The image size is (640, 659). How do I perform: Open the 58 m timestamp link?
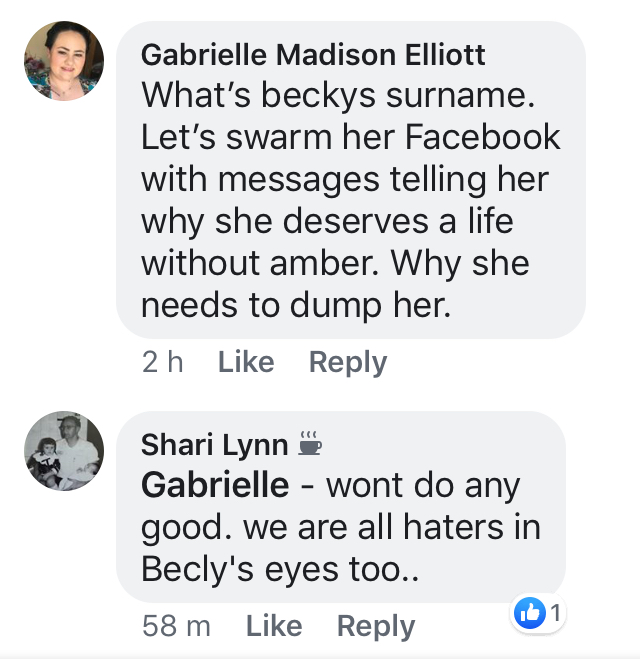(x=176, y=626)
